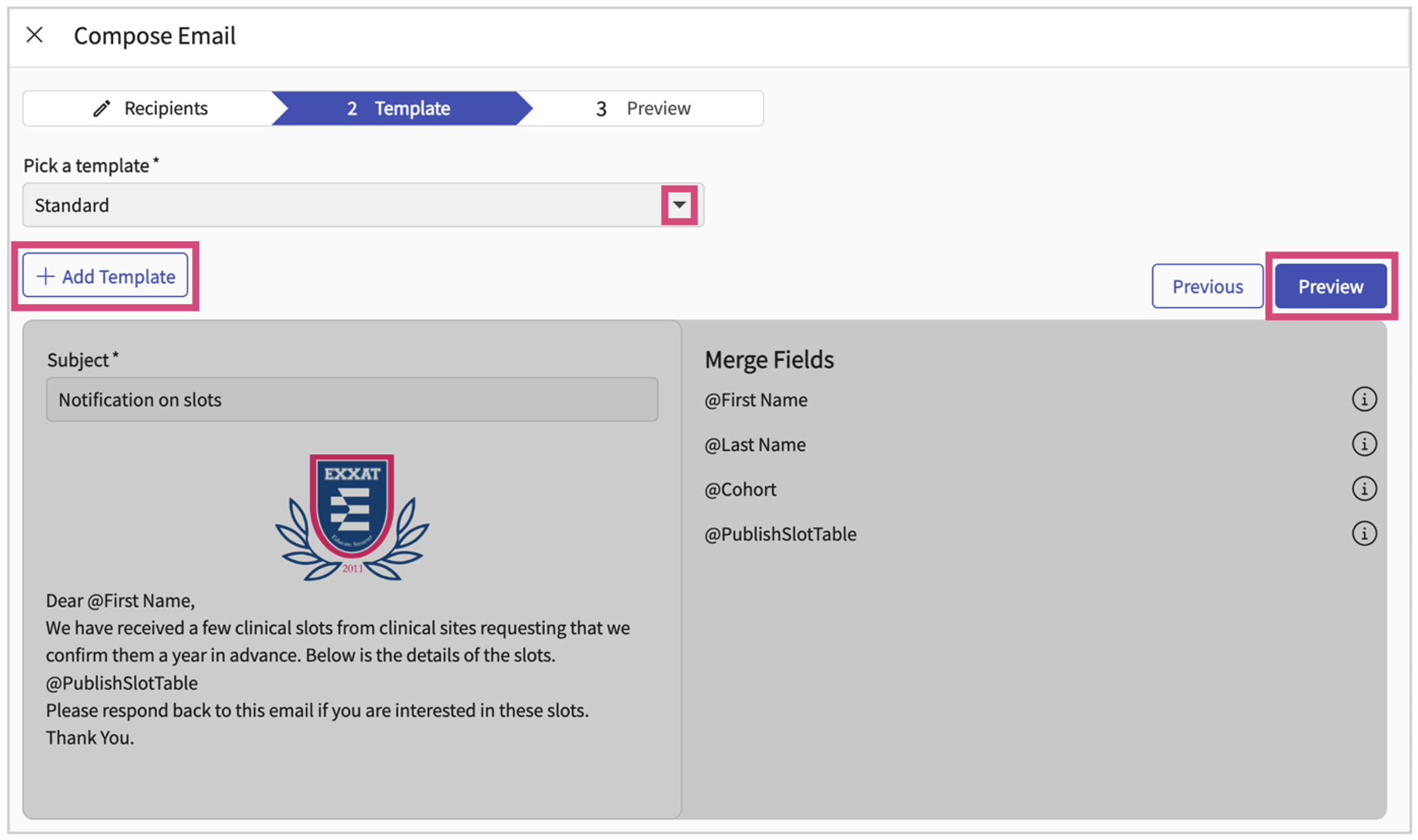Click the Subject input field
The height and width of the screenshot is (840, 1418).
[x=352, y=400]
